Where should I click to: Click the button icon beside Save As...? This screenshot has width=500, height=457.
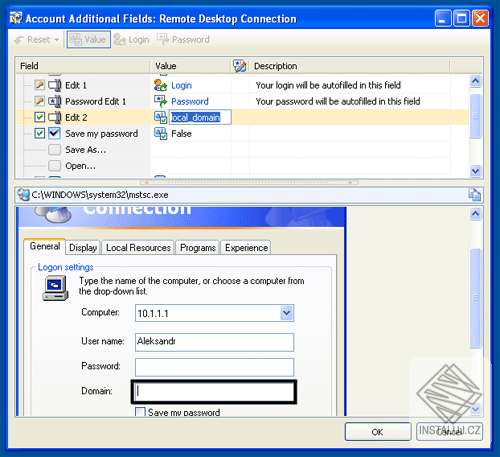(x=54, y=150)
